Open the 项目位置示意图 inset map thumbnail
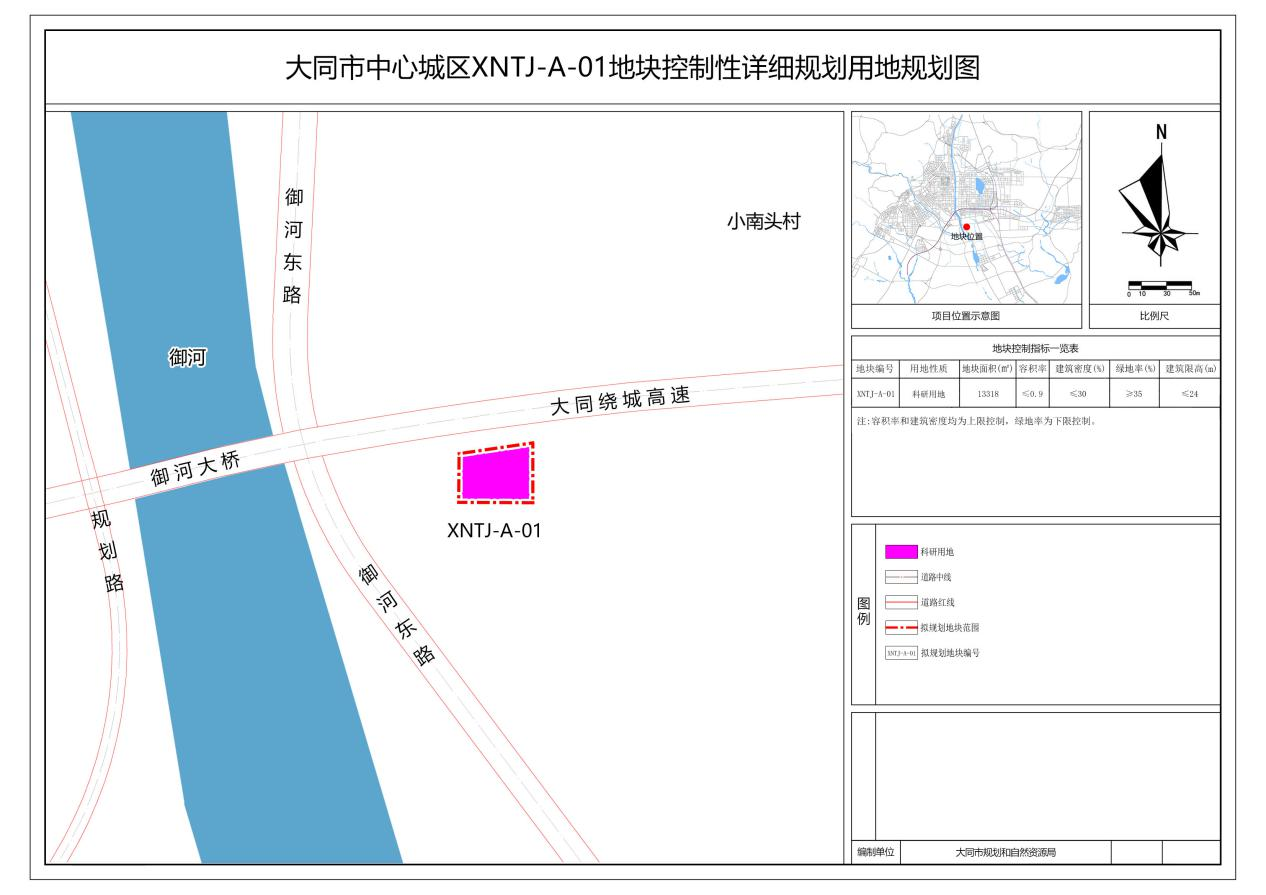This screenshot has width=1266, height=895. [966, 208]
